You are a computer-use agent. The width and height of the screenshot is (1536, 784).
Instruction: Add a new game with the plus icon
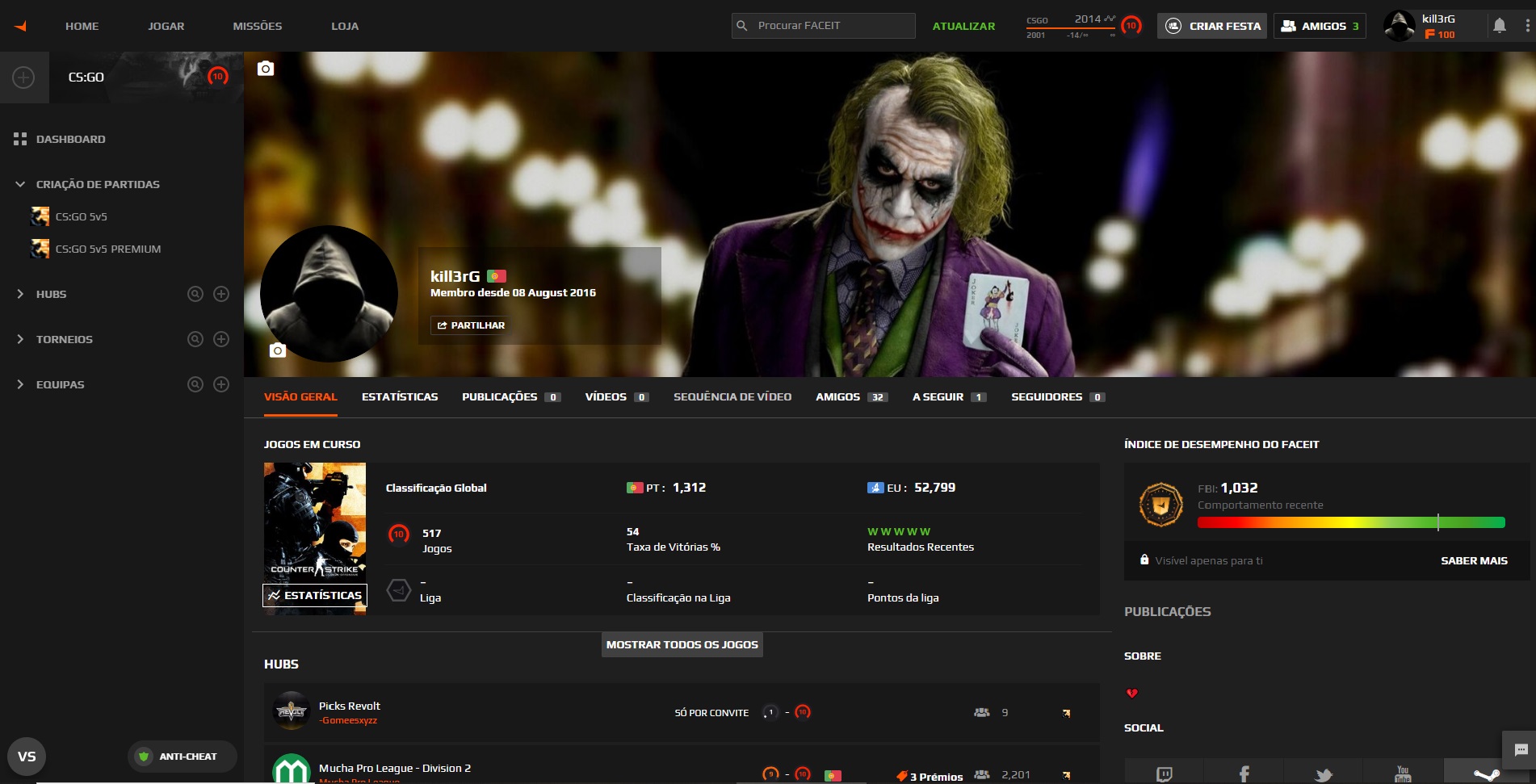point(23,78)
